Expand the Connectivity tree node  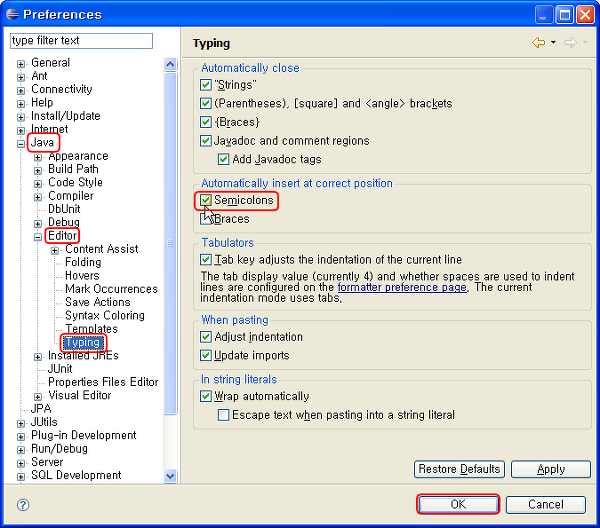click(21, 91)
